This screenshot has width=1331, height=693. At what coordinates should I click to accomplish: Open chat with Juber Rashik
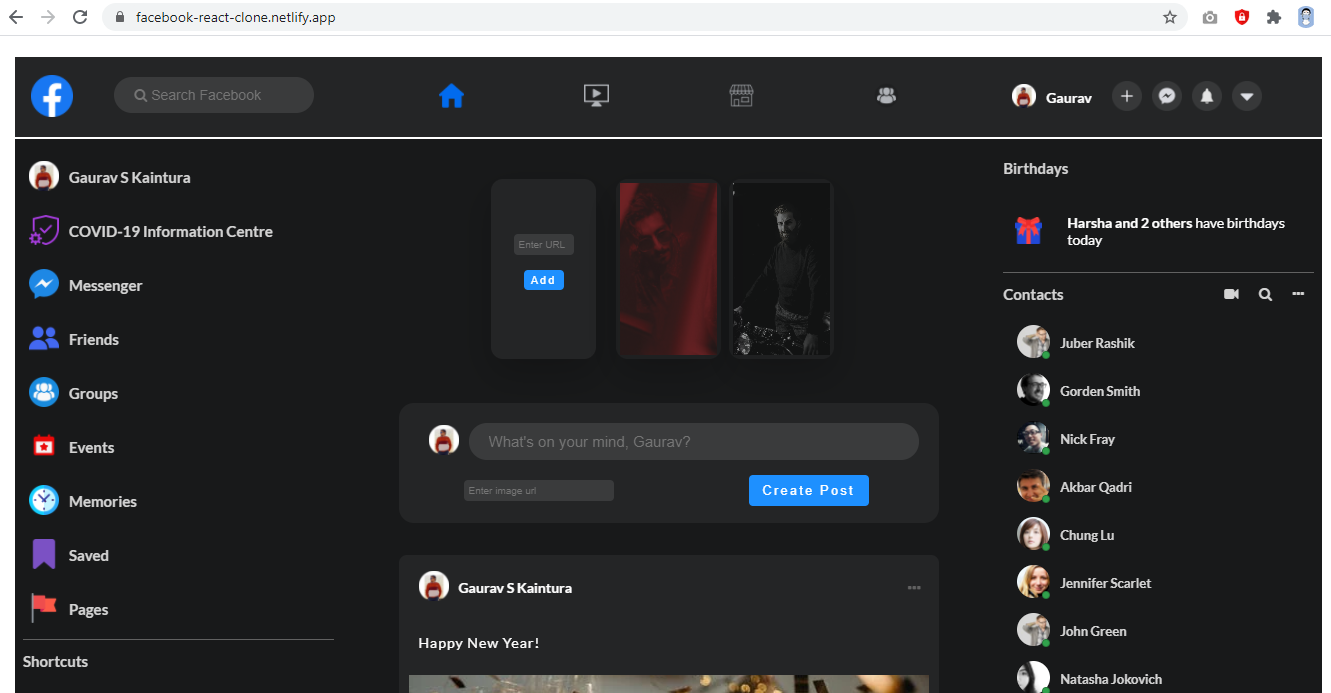tap(1076, 343)
